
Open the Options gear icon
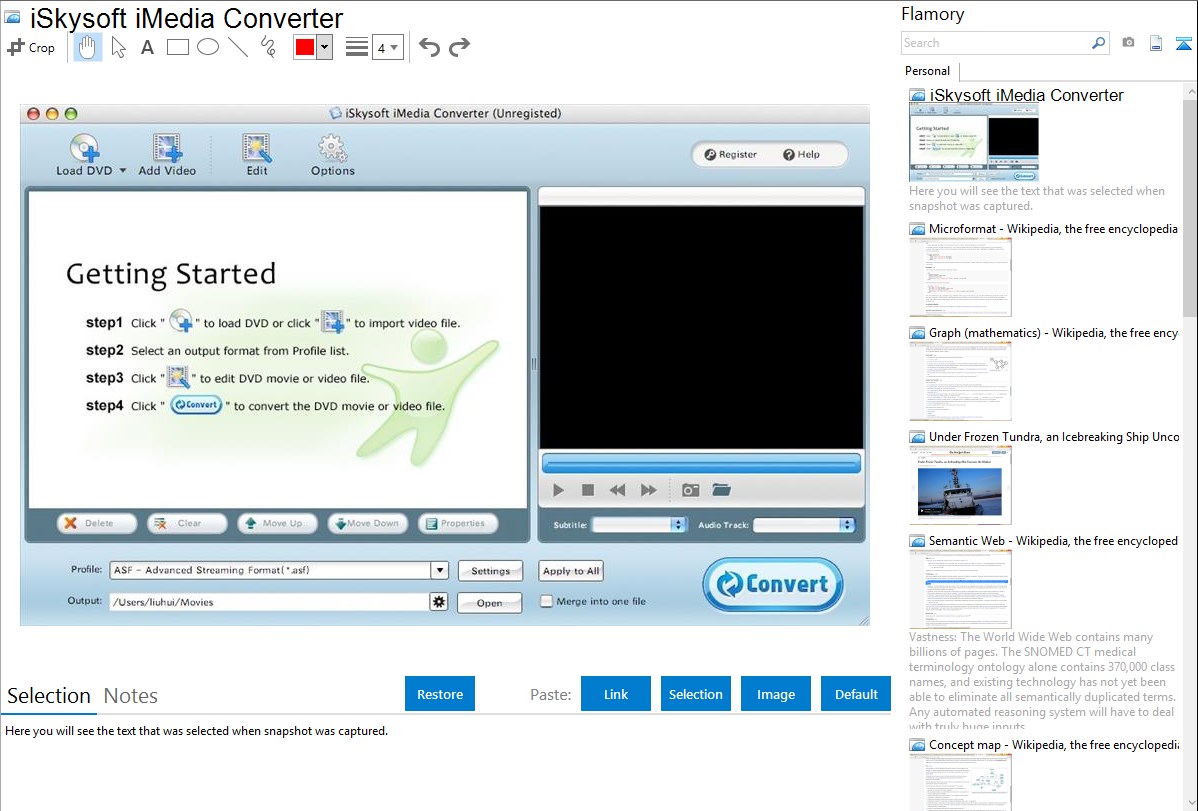(x=332, y=148)
